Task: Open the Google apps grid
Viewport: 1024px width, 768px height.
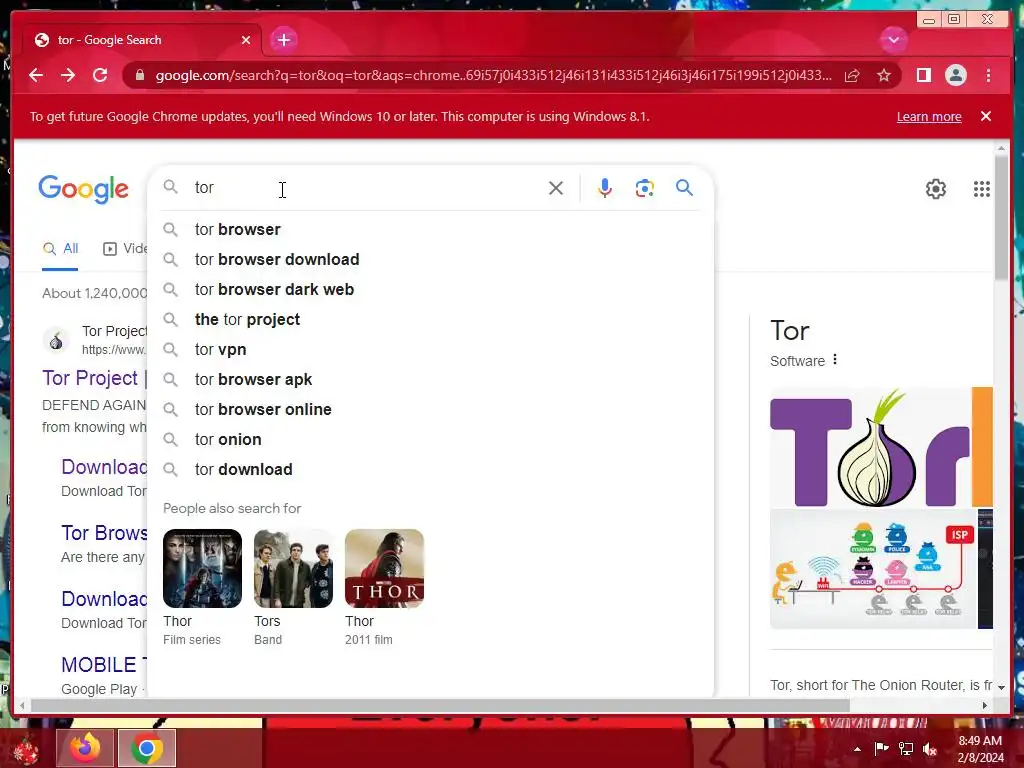Action: (x=982, y=189)
